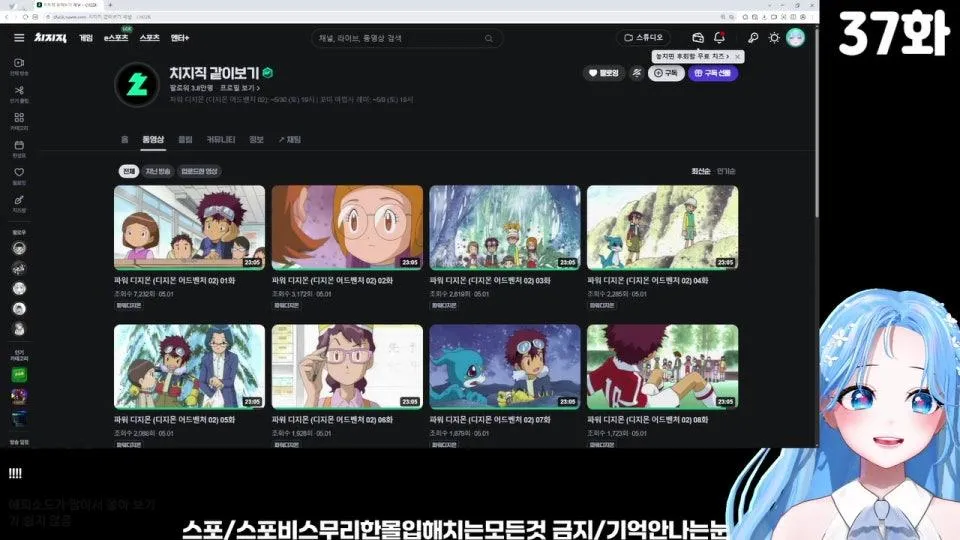Play the 파워 디지몬 03화 thumbnail
The width and height of the screenshot is (960, 540).
(504, 228)
